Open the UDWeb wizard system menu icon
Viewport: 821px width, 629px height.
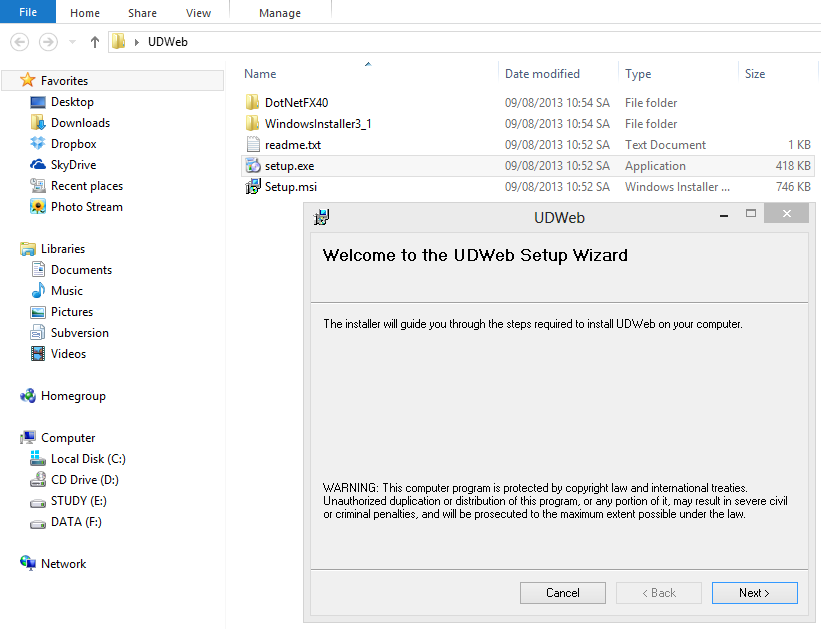[321, 216]
